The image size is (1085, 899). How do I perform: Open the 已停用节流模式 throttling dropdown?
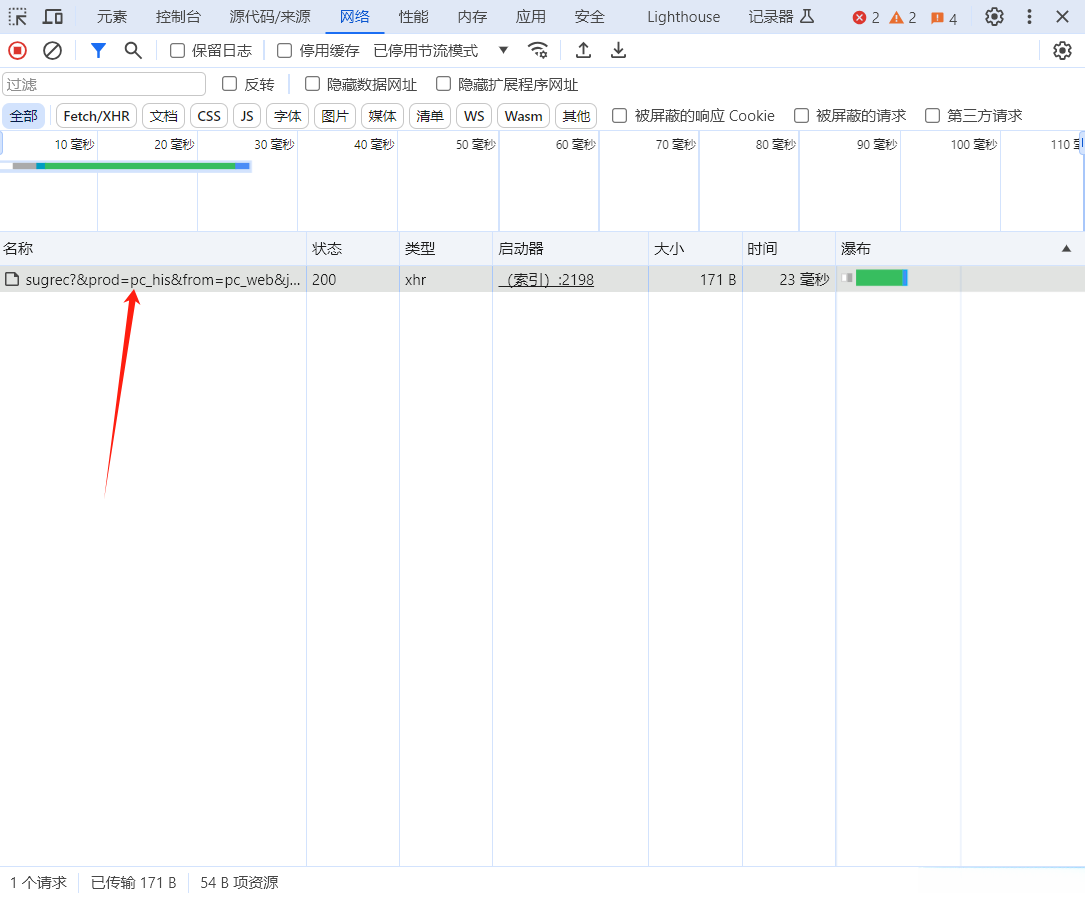pyautogui.click(x=441, y=51)
